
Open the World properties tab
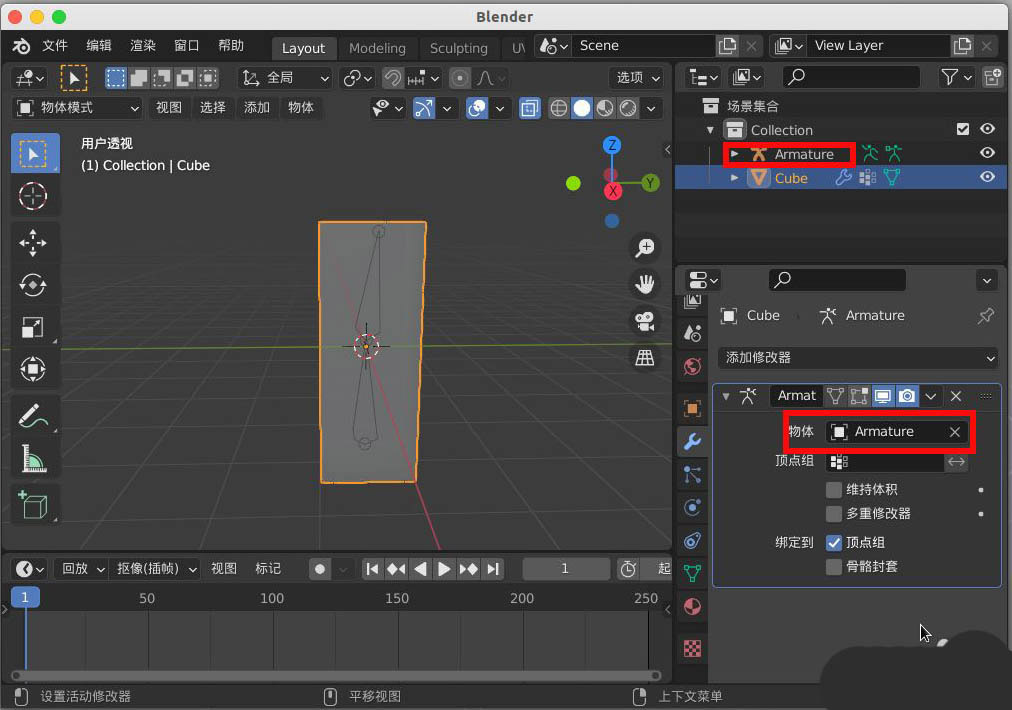(x=692, y=367)
